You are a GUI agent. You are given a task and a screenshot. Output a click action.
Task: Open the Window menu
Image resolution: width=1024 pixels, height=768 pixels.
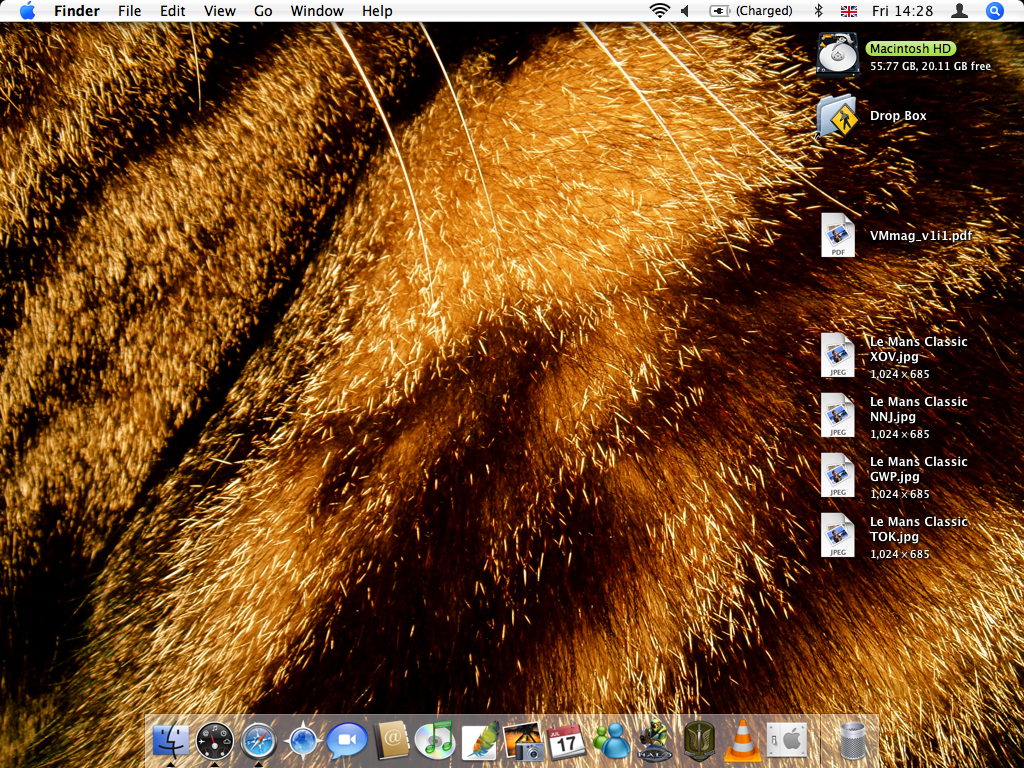[317, 11]
